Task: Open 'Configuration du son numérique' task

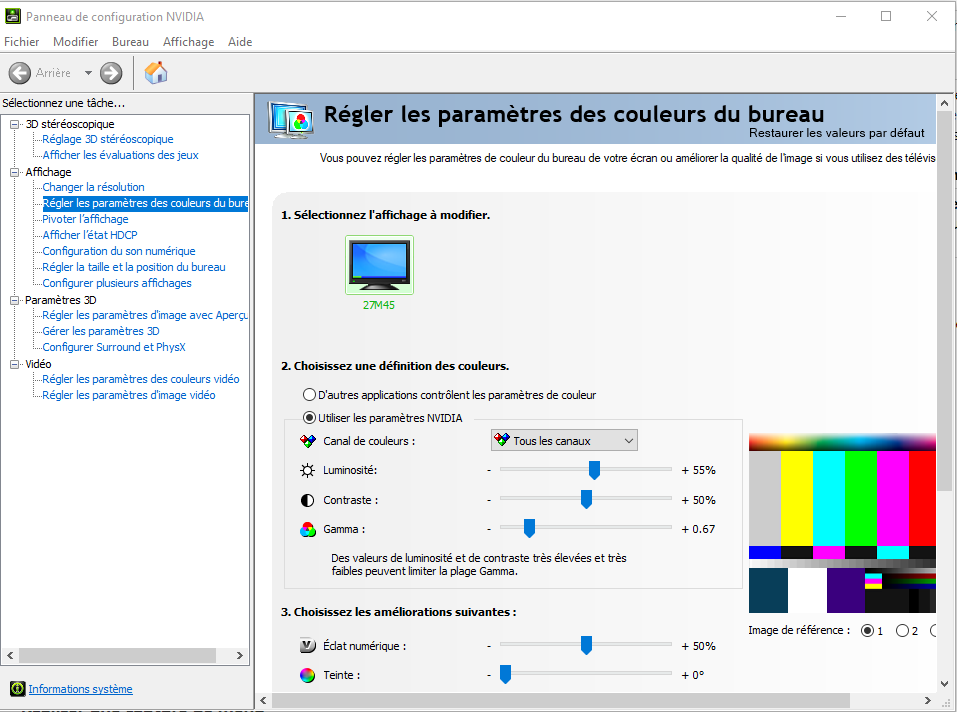Action: (119, 251)
